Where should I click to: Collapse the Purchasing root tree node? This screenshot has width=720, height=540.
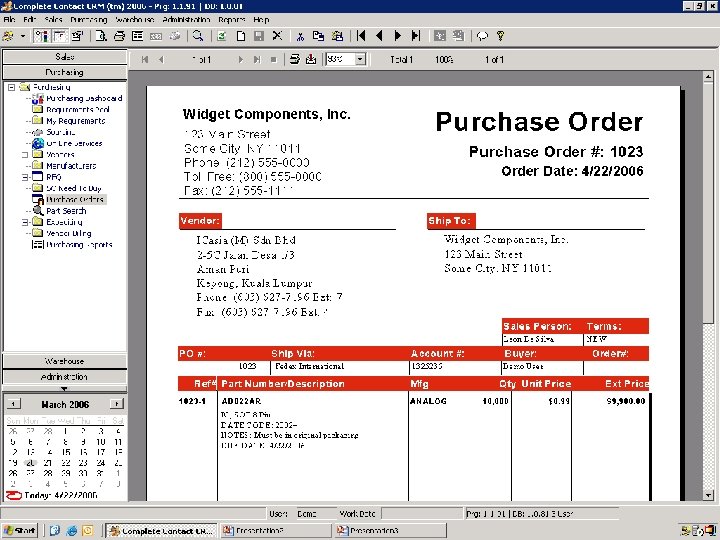coord(11,87)
